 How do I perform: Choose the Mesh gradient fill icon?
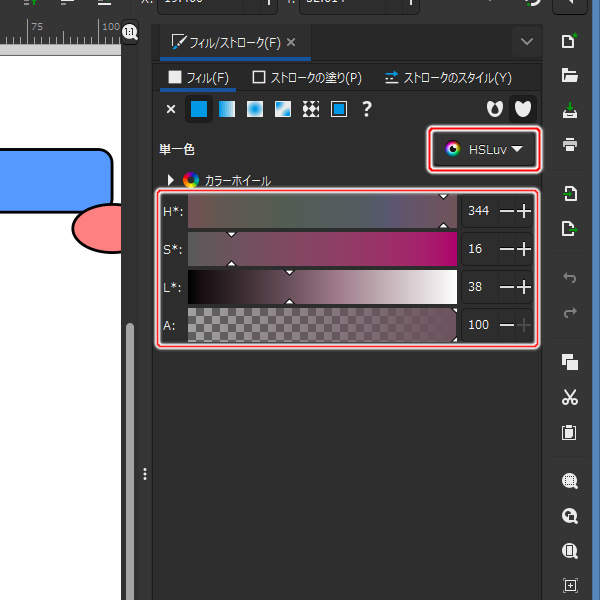coord(283,109)
